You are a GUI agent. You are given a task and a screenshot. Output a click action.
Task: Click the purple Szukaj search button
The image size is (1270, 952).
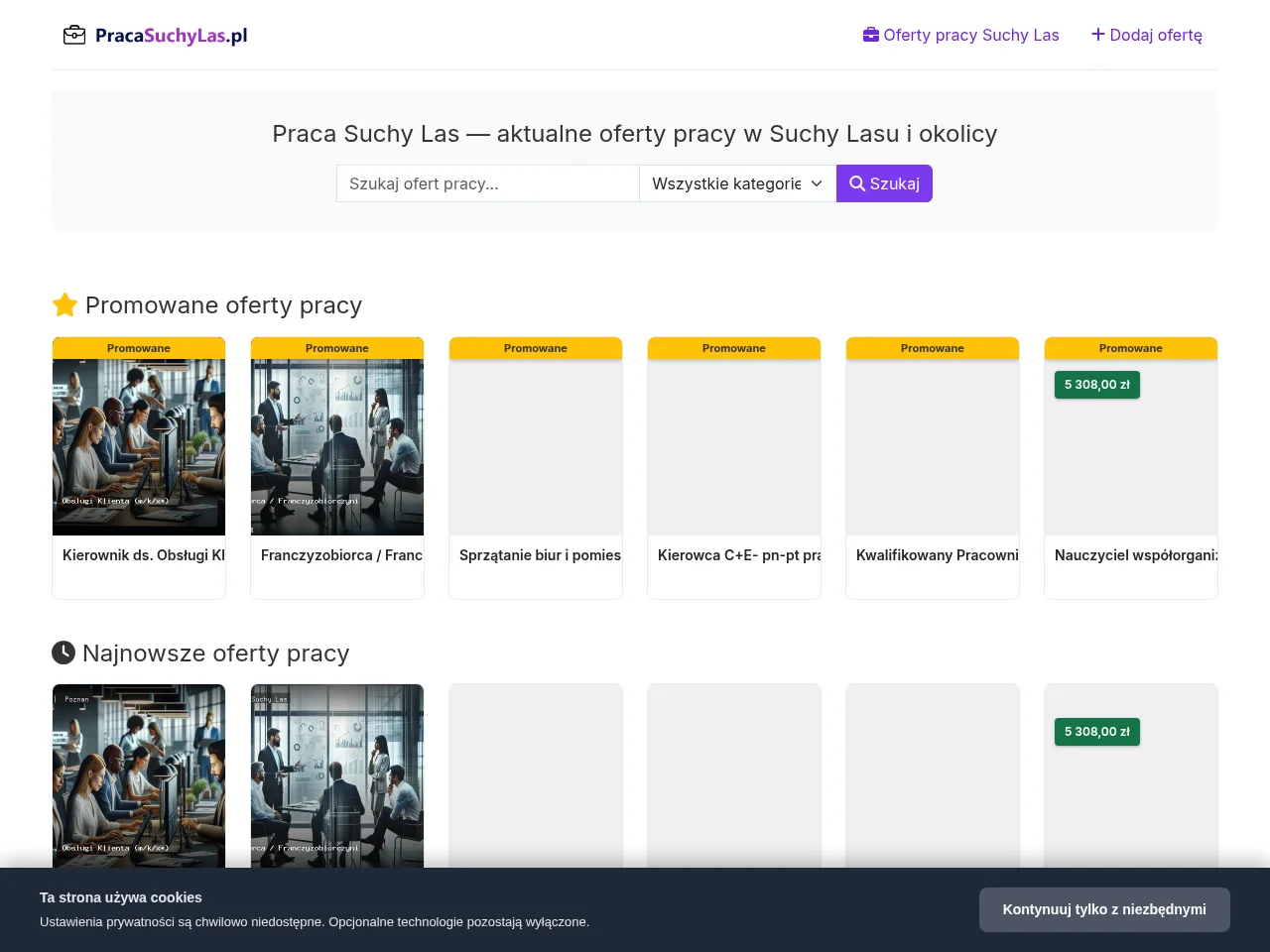click(x=884, y=183)
